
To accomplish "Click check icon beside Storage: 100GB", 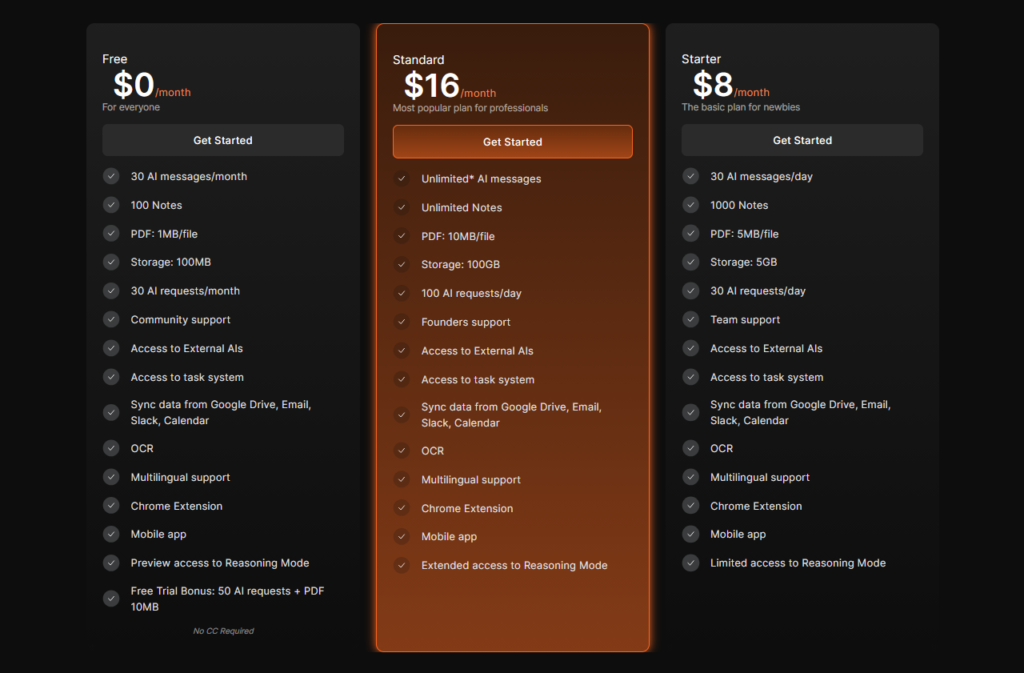I will coord(402,265).
